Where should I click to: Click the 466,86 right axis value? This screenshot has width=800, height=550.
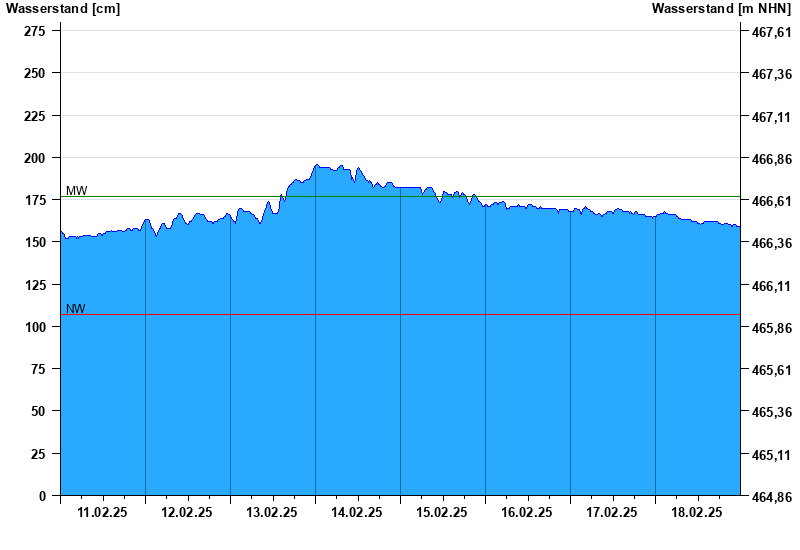click(772, 159)
